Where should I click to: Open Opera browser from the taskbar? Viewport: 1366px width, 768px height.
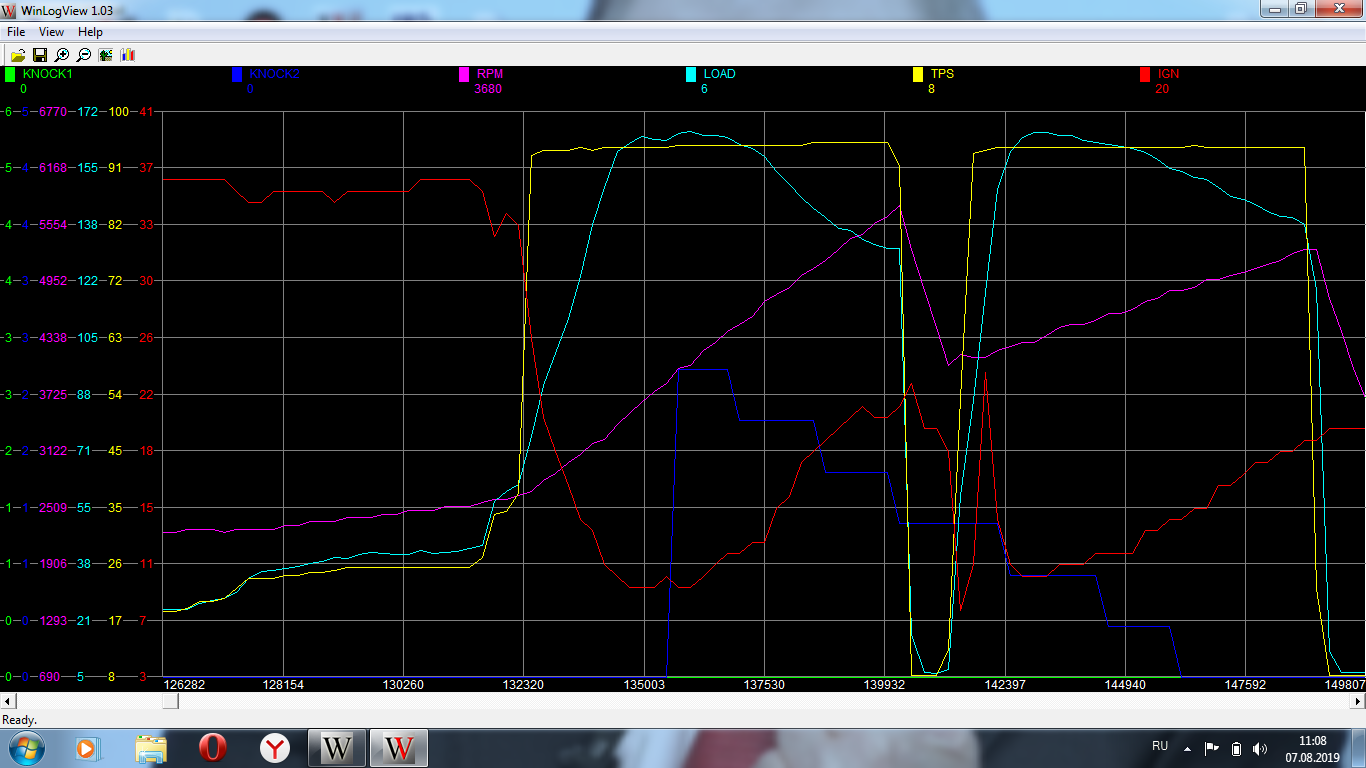213,748
